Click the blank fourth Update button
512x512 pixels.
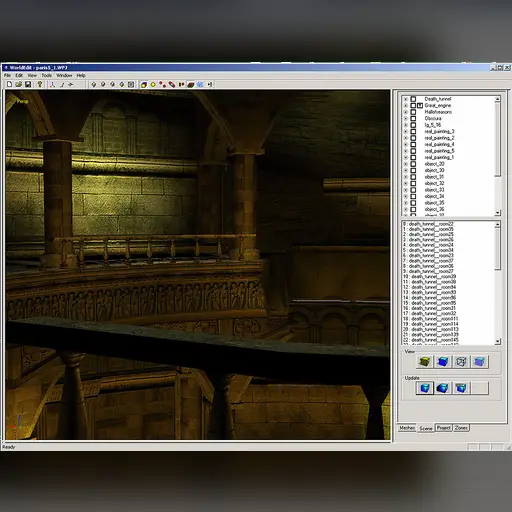(479, 388)
